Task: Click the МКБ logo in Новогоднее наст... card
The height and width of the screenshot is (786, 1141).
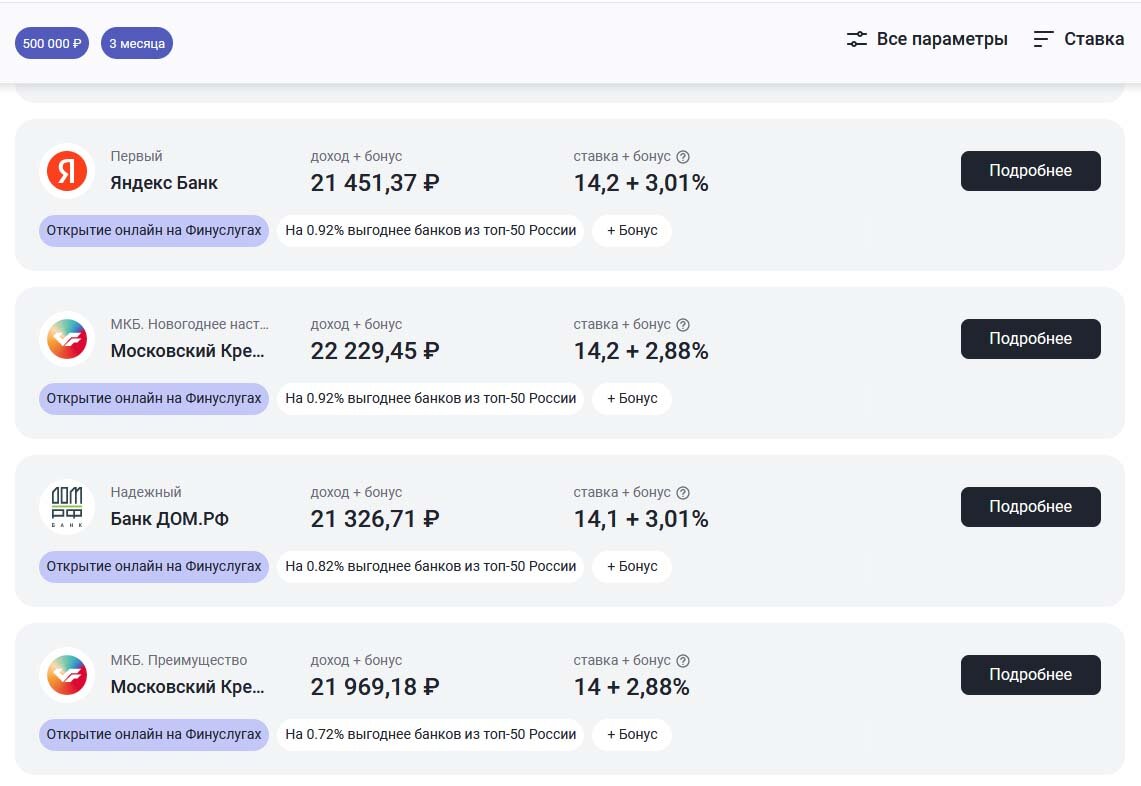Action: (67, 339)
